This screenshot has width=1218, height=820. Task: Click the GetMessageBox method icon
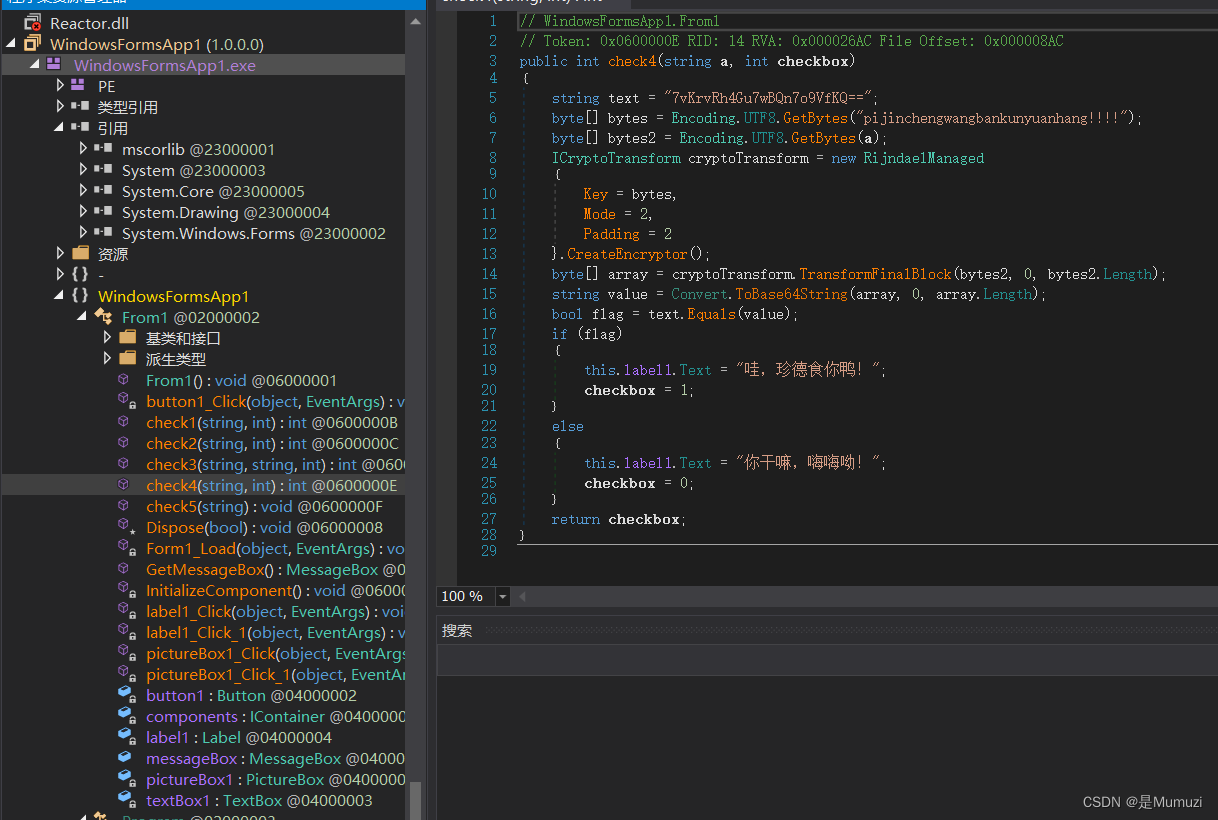pyautogui.click(x=125, y=569)
